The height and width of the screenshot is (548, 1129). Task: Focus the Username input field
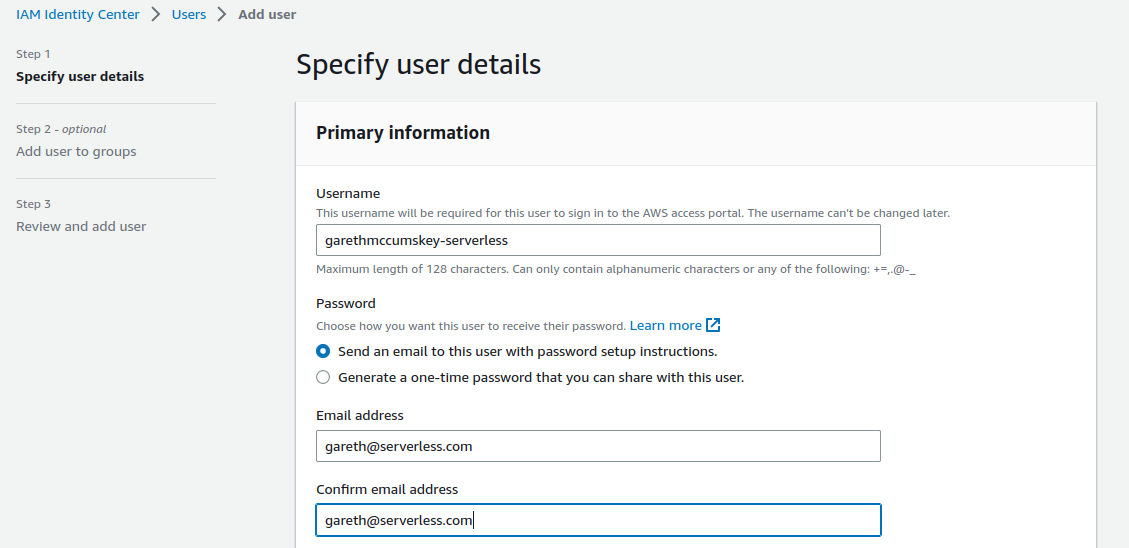tap(598, 240)
